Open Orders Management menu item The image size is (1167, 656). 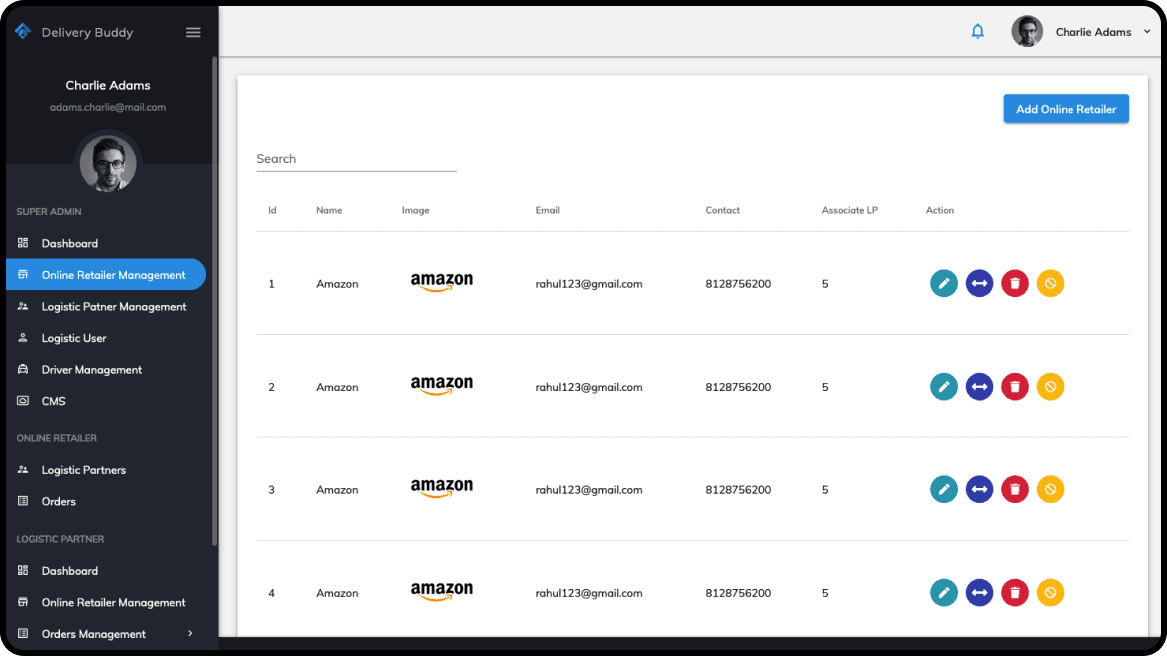[x=94, y=634]
